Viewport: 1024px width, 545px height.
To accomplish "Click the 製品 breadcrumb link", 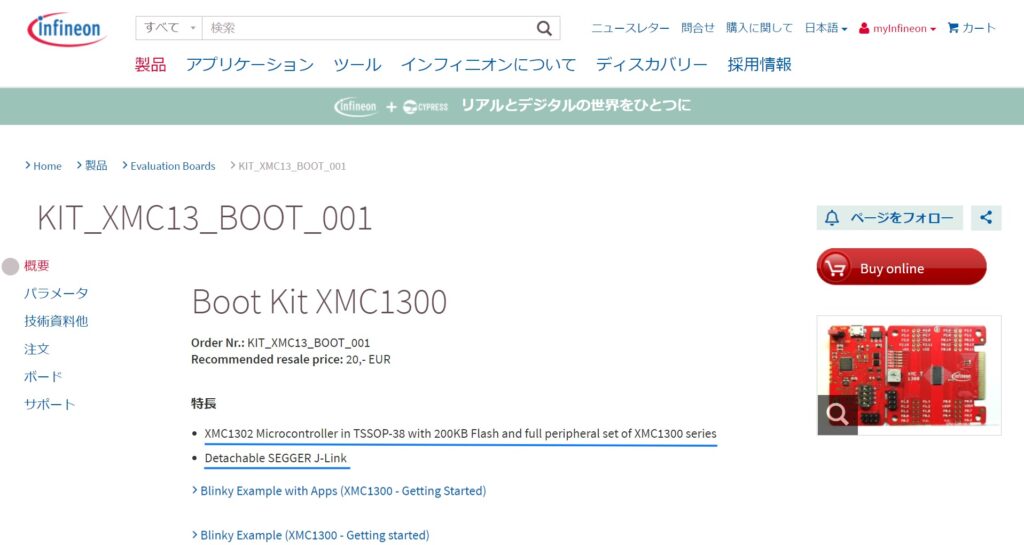I will point(96,166).
